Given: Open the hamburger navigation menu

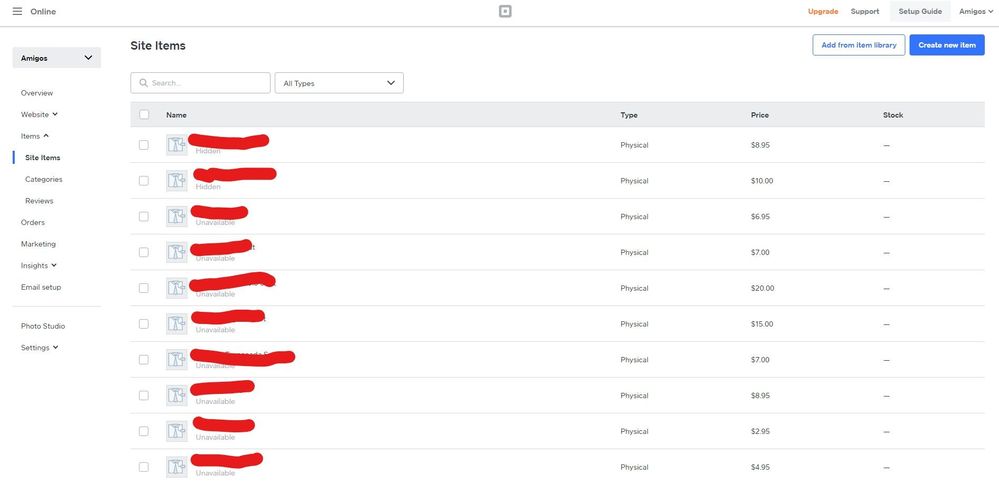Looking at the screenshot, I should click(17, 11).
